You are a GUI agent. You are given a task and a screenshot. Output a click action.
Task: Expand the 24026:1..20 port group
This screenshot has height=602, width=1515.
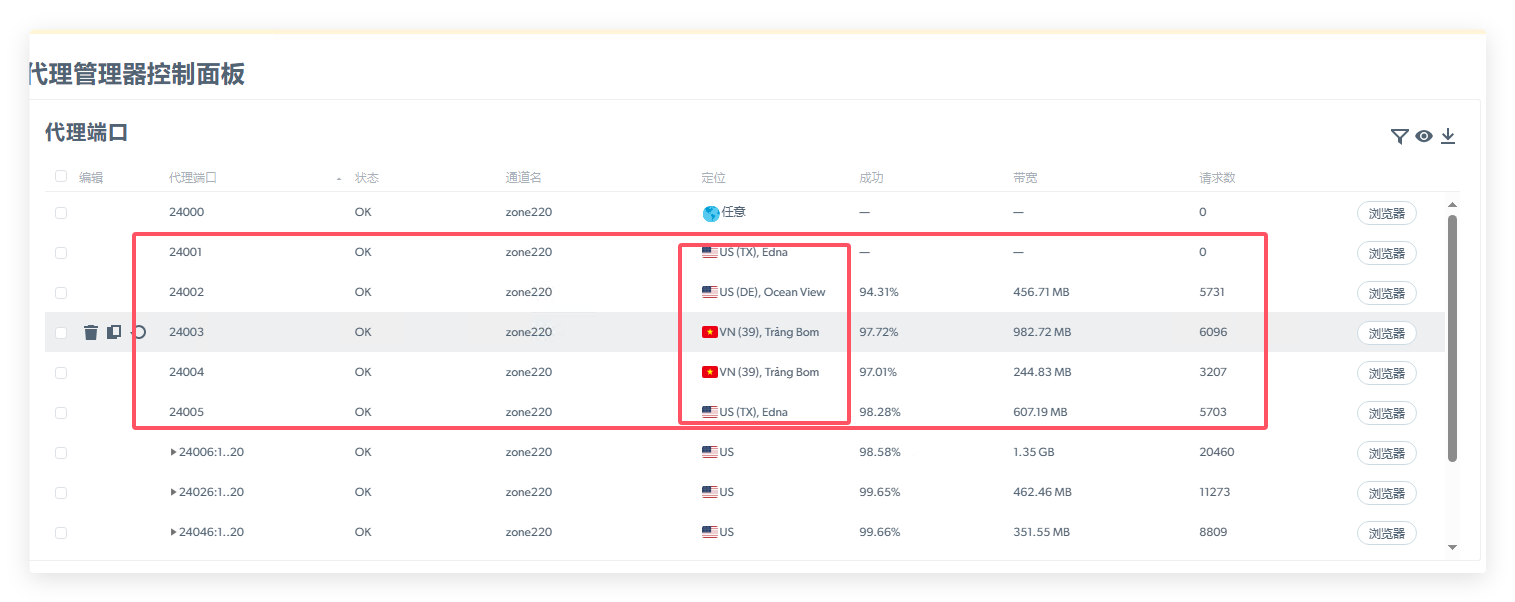click(x=174, y=492)
